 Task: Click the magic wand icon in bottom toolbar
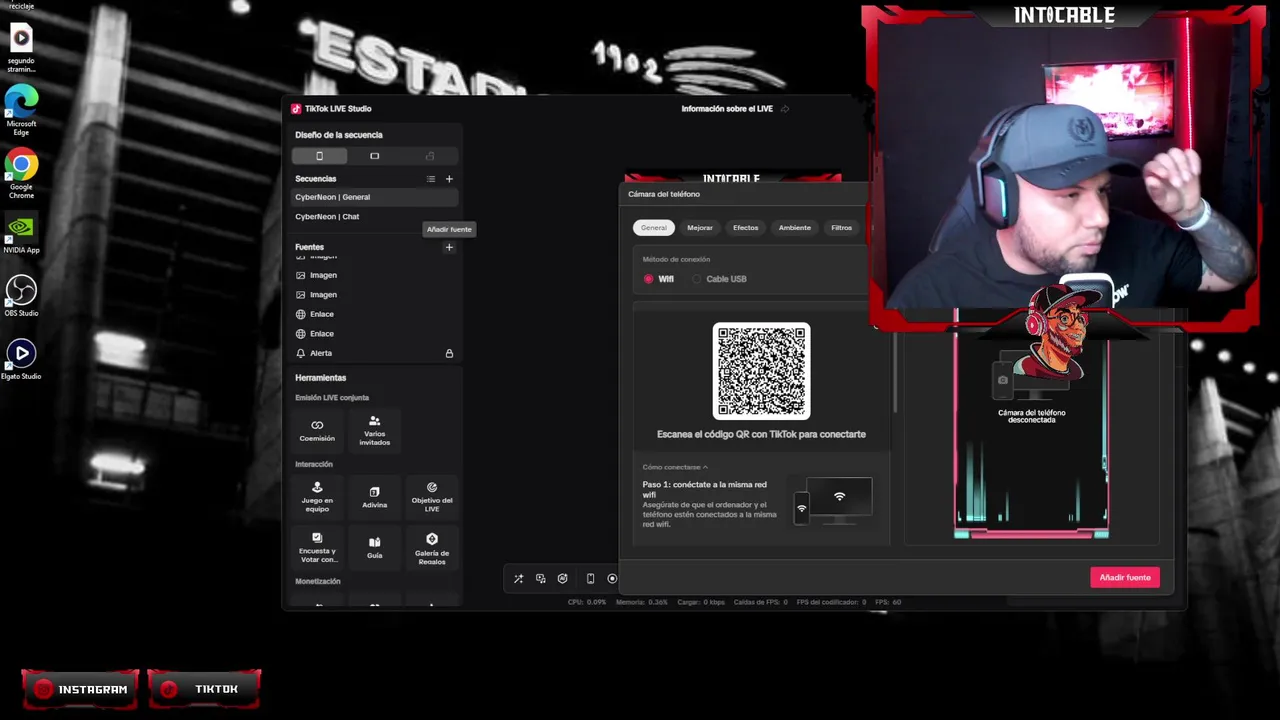(518, 579)
